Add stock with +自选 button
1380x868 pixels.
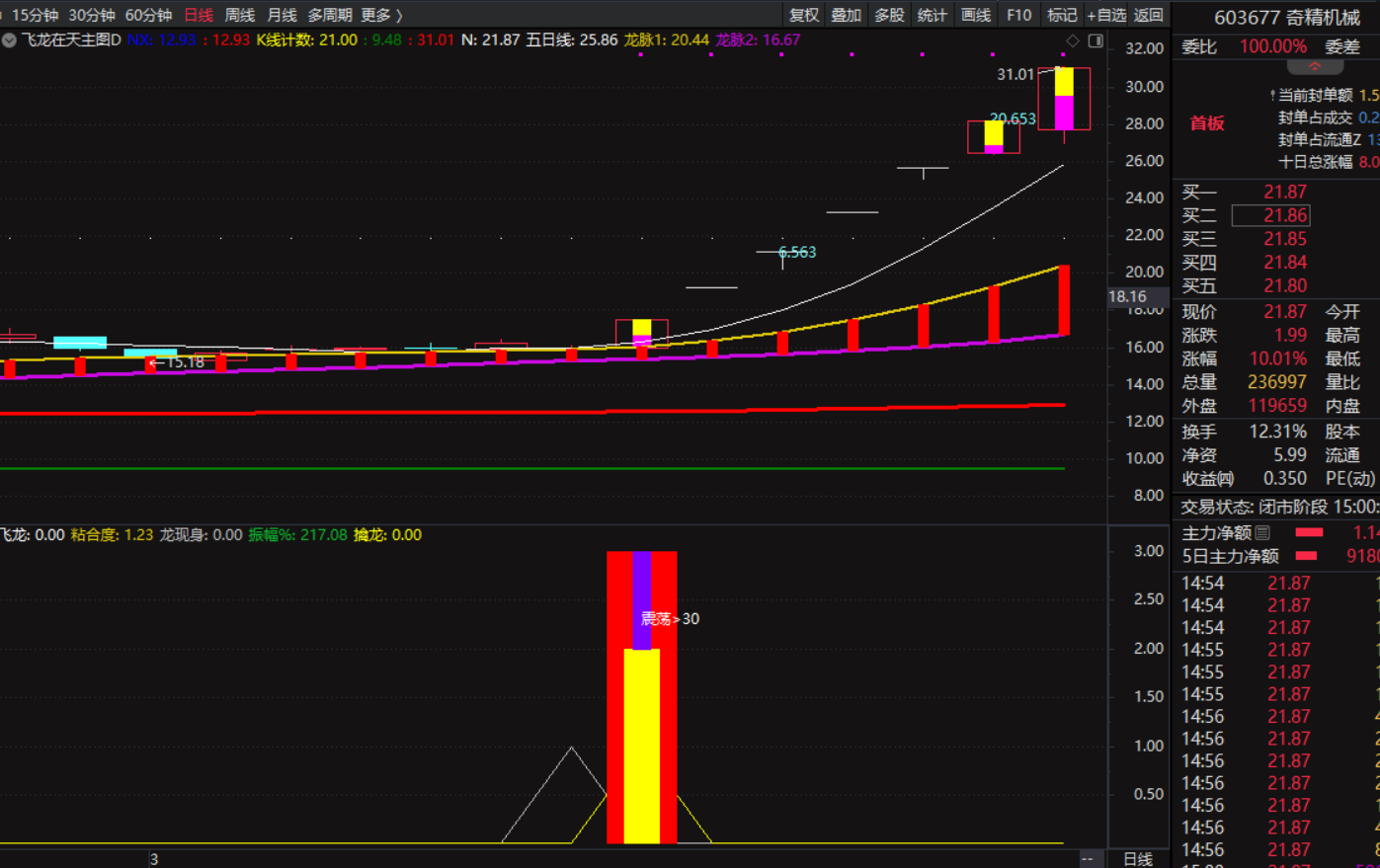(1106, 15)
